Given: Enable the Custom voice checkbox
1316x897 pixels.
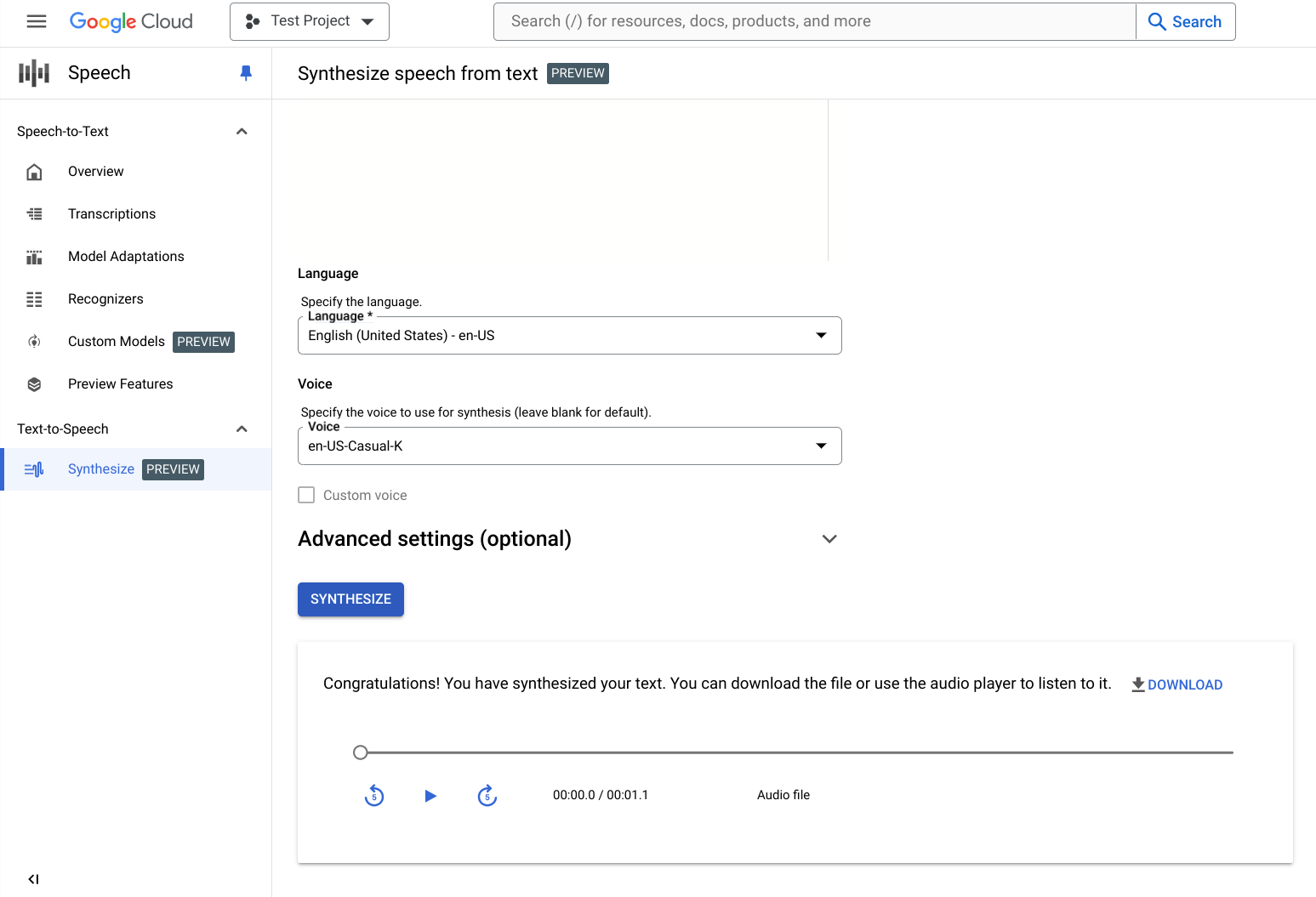Looking at the screenshot, I should [x=306, y=495].
